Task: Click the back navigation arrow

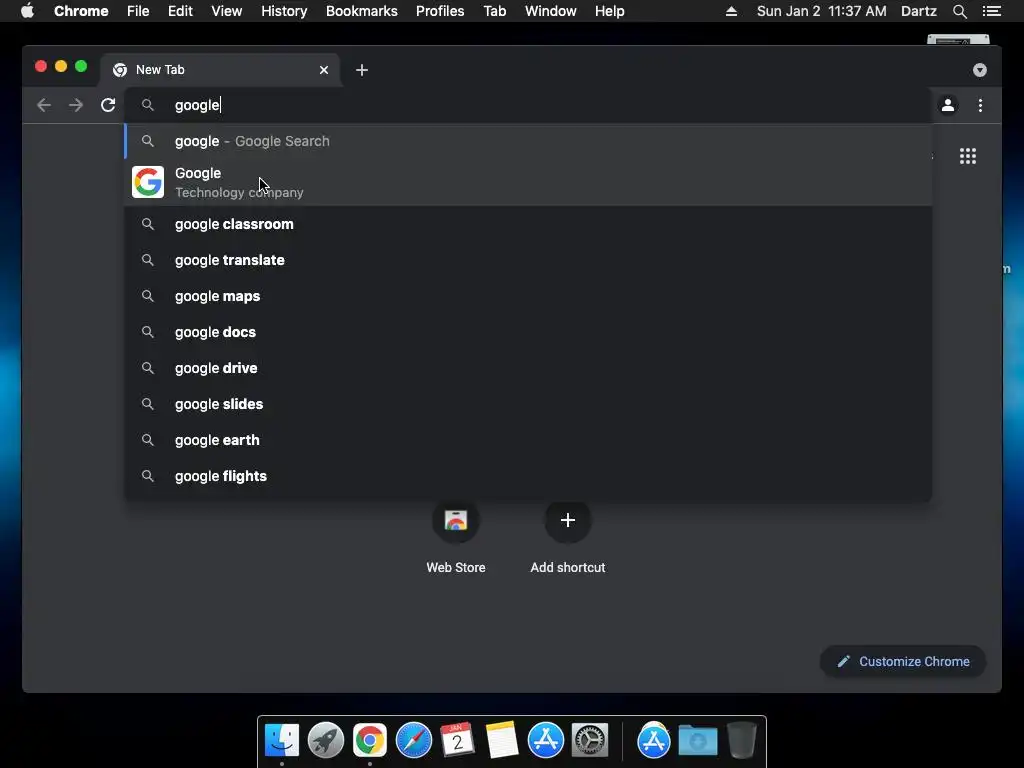Action: coord(44,105)
